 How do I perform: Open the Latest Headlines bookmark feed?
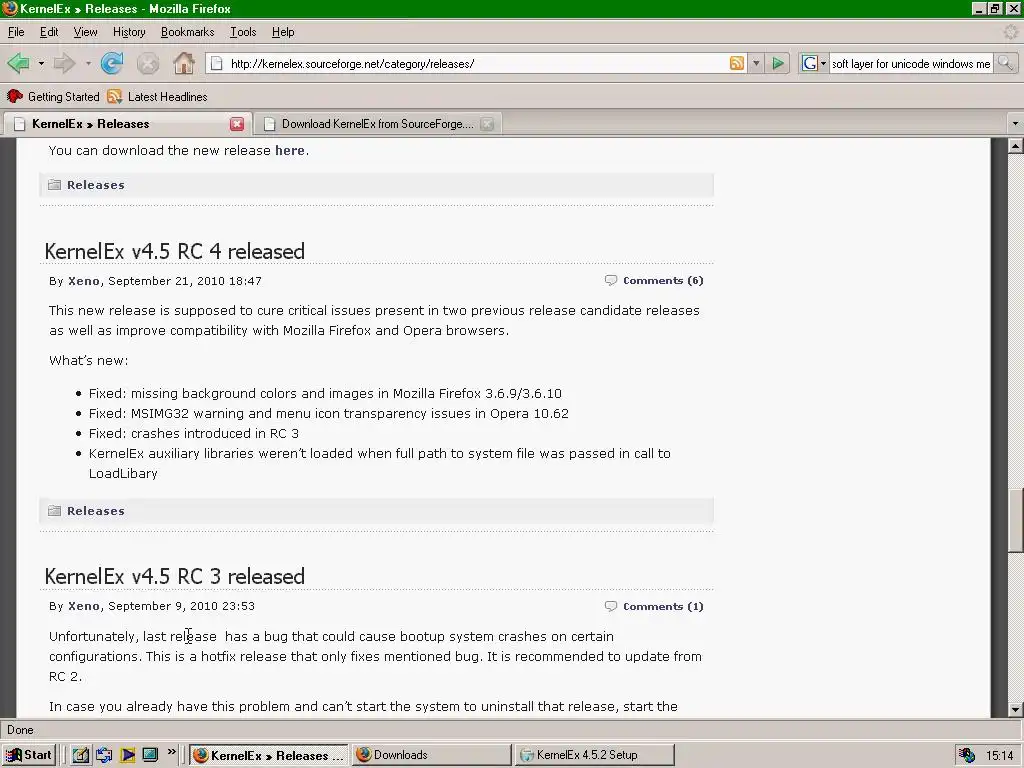(157, 97)
